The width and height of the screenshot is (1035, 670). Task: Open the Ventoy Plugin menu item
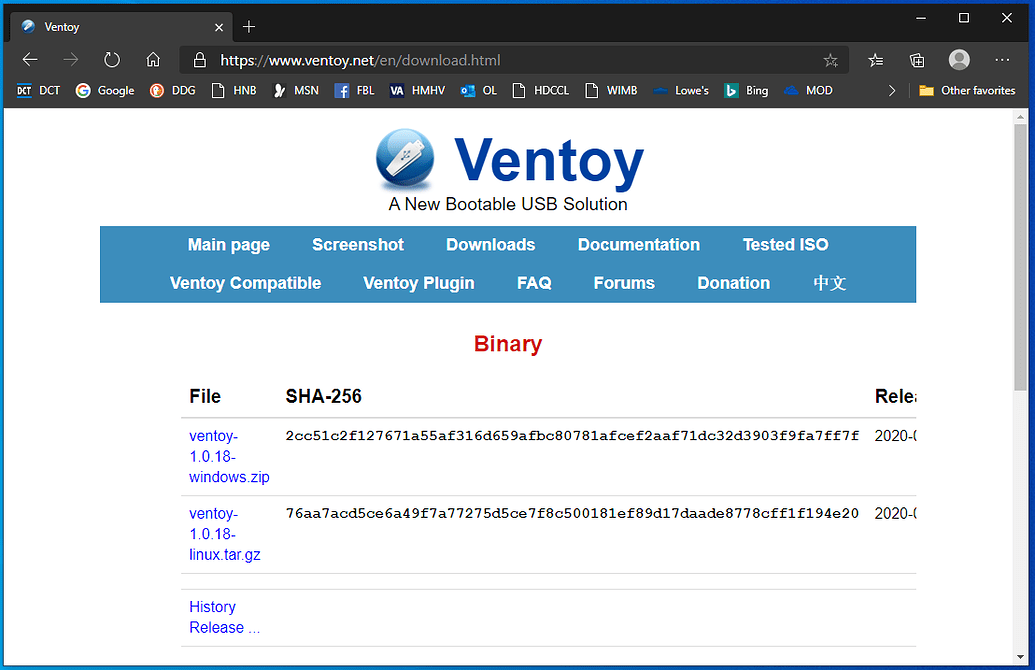tap(418, 283)
